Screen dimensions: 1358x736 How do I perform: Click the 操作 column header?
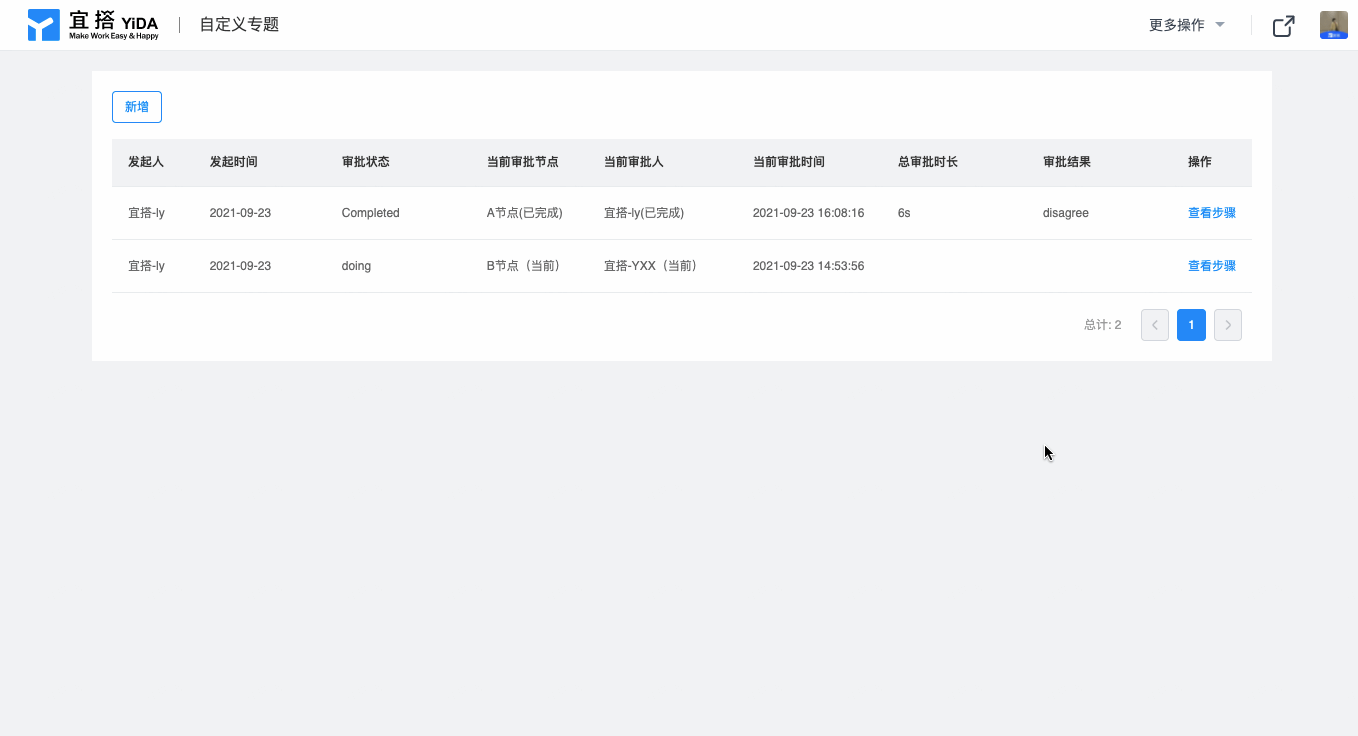[x=1199, y=162]
